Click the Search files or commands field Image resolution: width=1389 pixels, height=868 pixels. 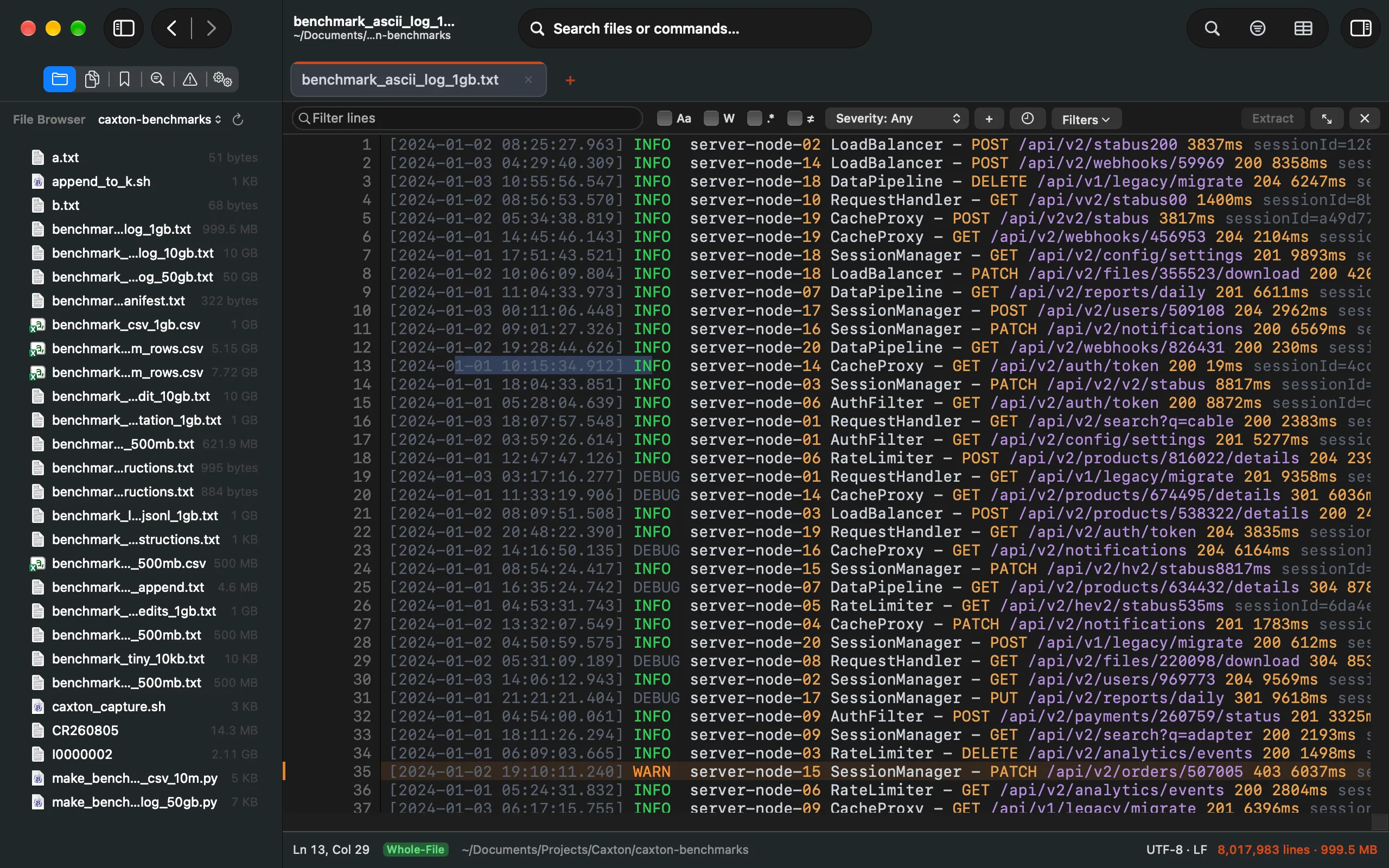pyautogui.click(x=694, y=28)
